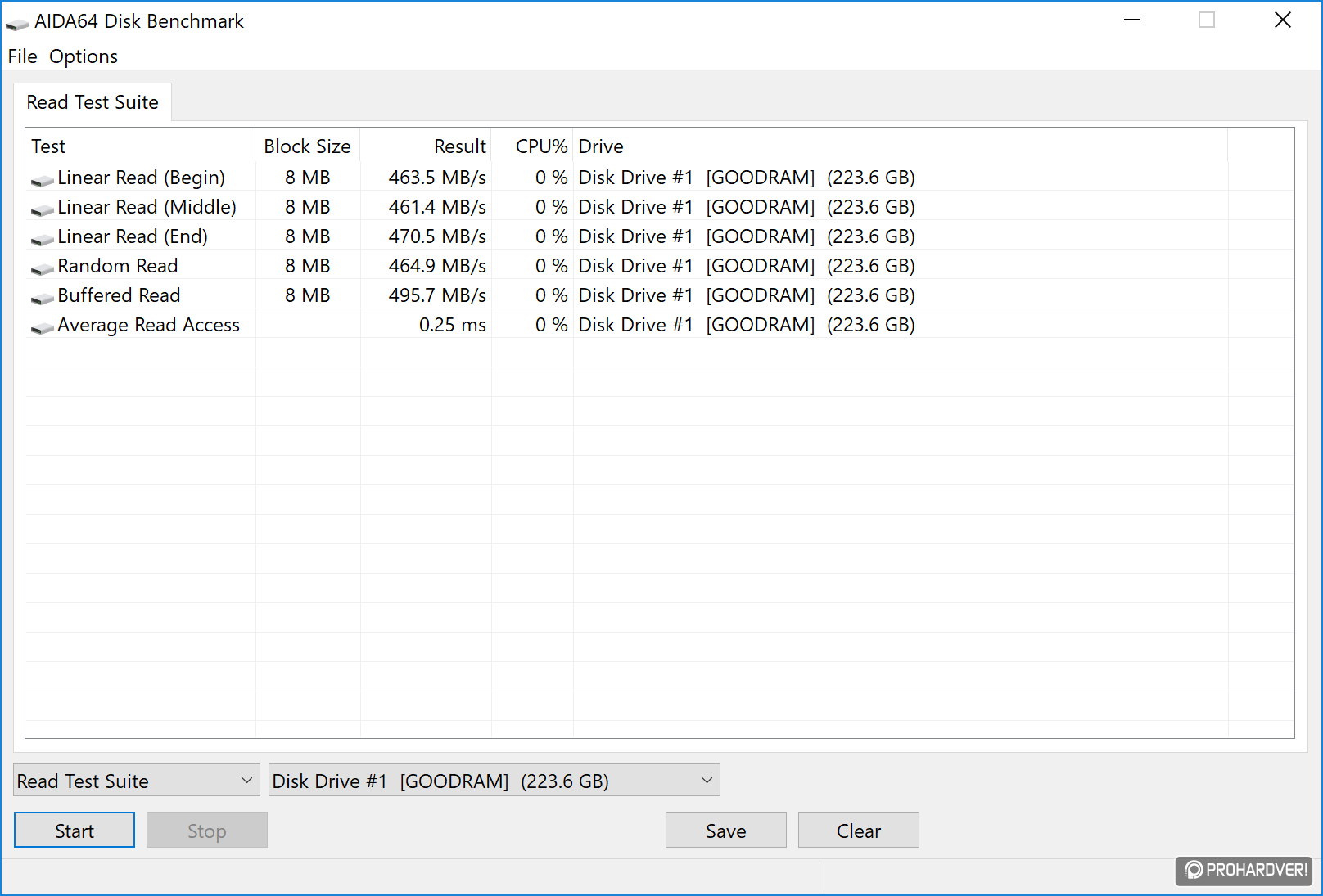Click the 461.4 MB/s result value
1323x896 pixels.
pos(437,207)
